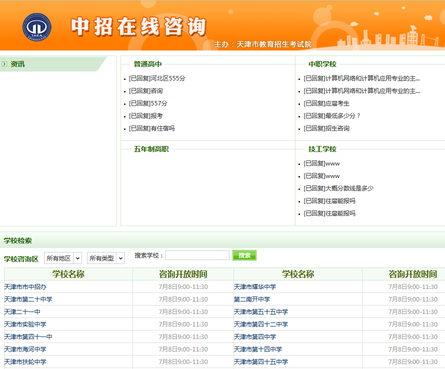
Task: Open the 普通高中 section heading
Action: pos(148,64)
